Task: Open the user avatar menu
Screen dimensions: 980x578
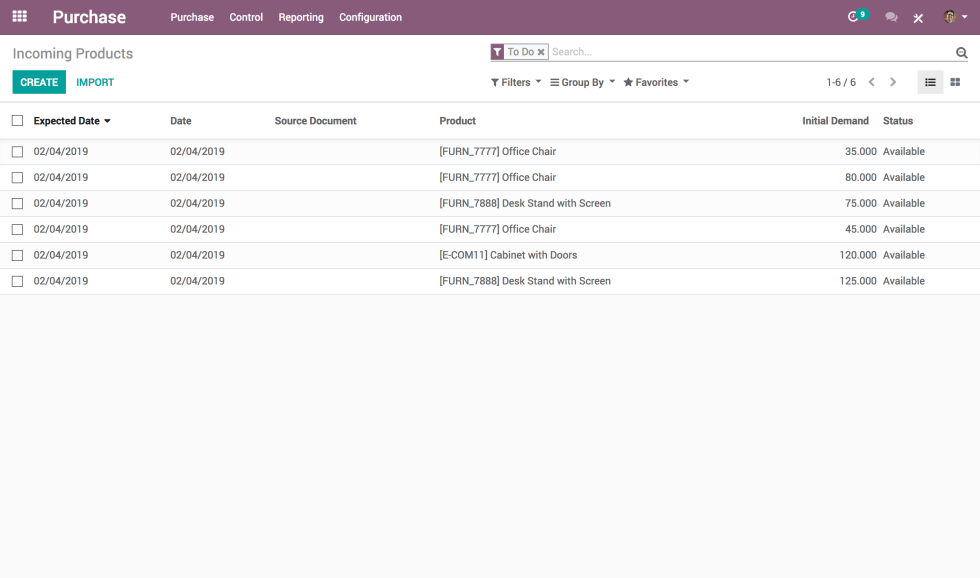Action: pos(952,17)
